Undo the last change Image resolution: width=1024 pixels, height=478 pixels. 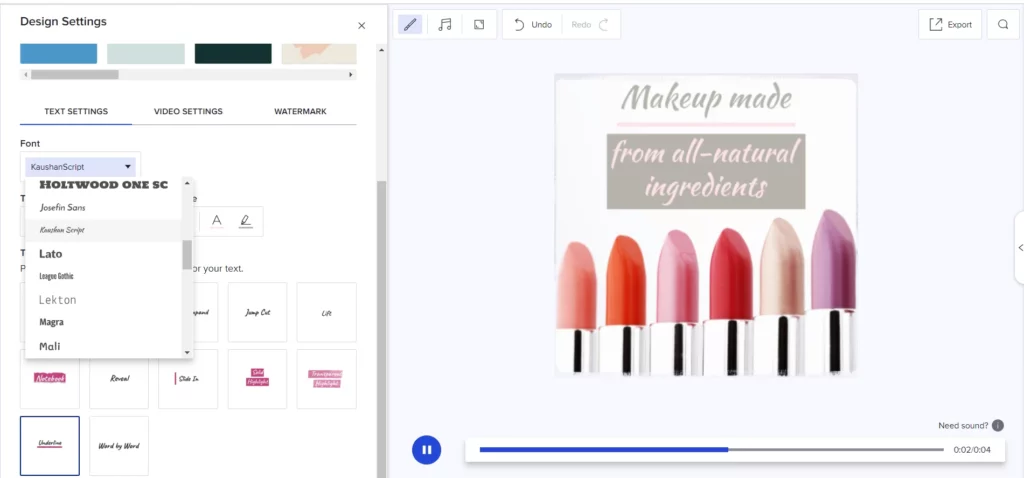(533, 25)
